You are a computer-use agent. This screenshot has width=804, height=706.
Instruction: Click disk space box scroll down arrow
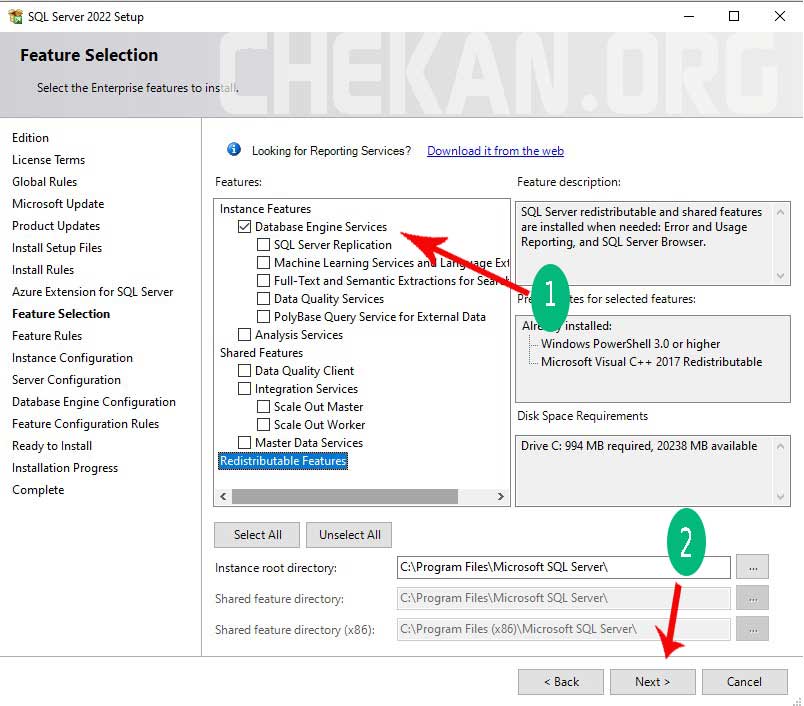(x=780, y=496)
